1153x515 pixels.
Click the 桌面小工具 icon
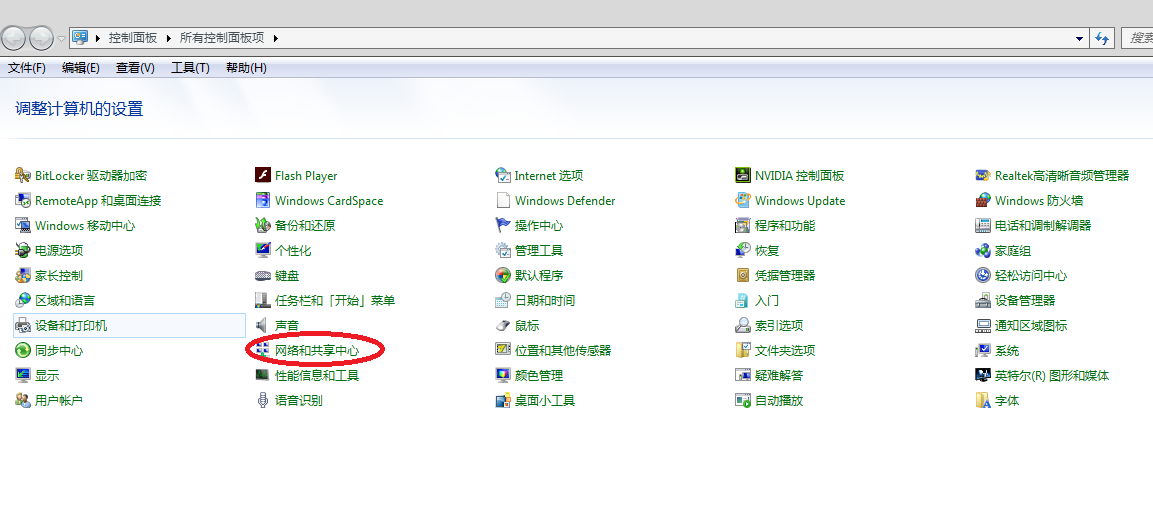(503, 400)
